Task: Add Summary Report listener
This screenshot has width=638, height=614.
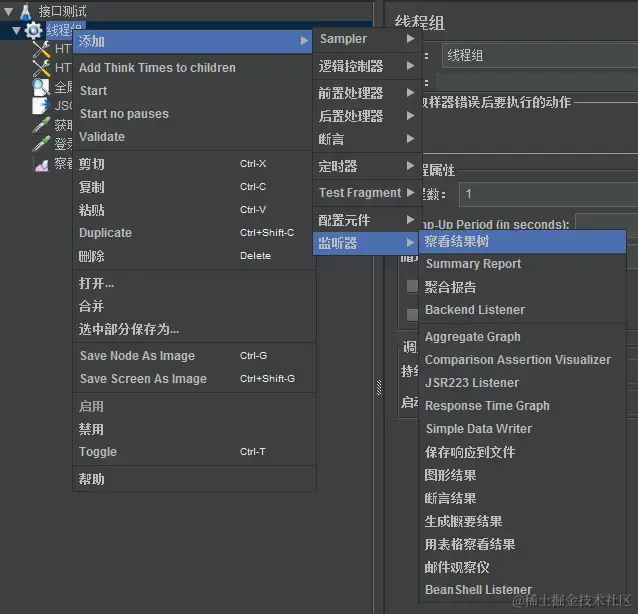Action: point(522,264)
